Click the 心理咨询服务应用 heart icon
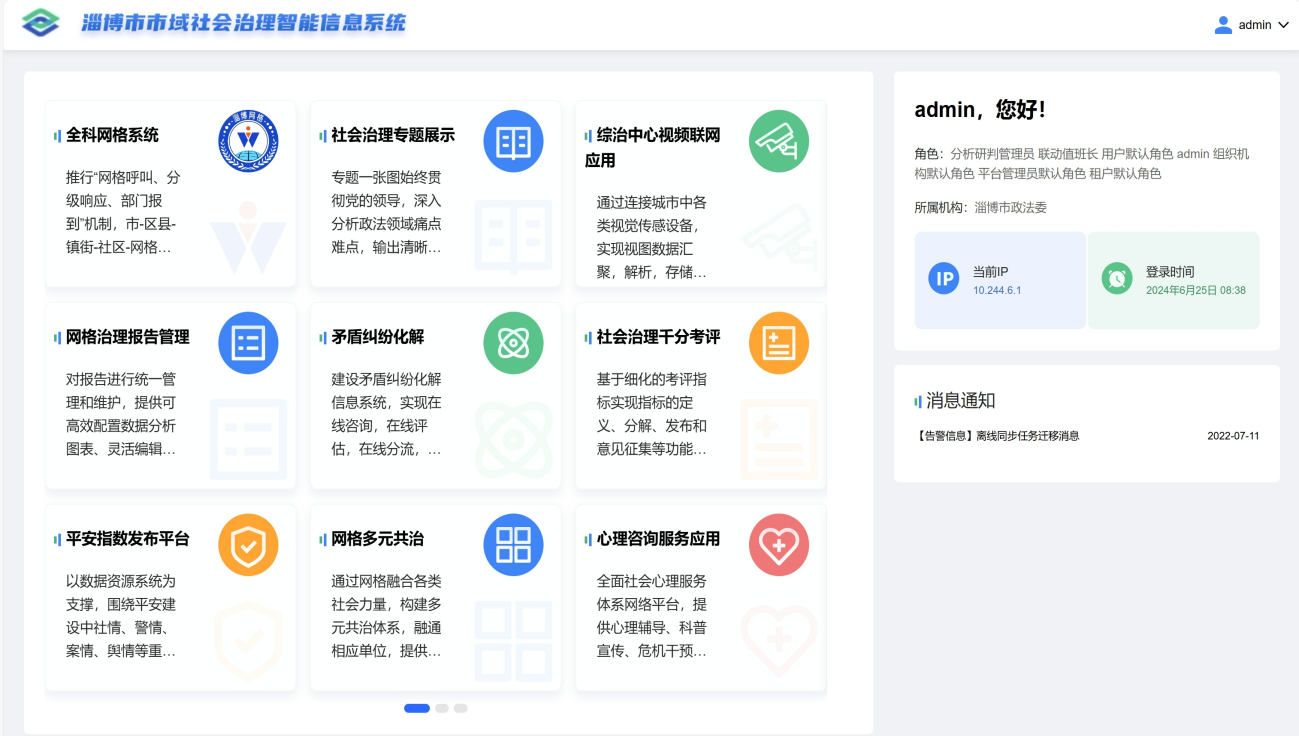 [x=778, y=545]
